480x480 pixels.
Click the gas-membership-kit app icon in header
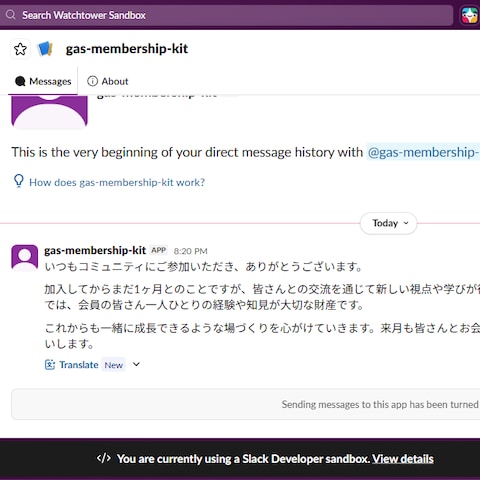(45, 49)
